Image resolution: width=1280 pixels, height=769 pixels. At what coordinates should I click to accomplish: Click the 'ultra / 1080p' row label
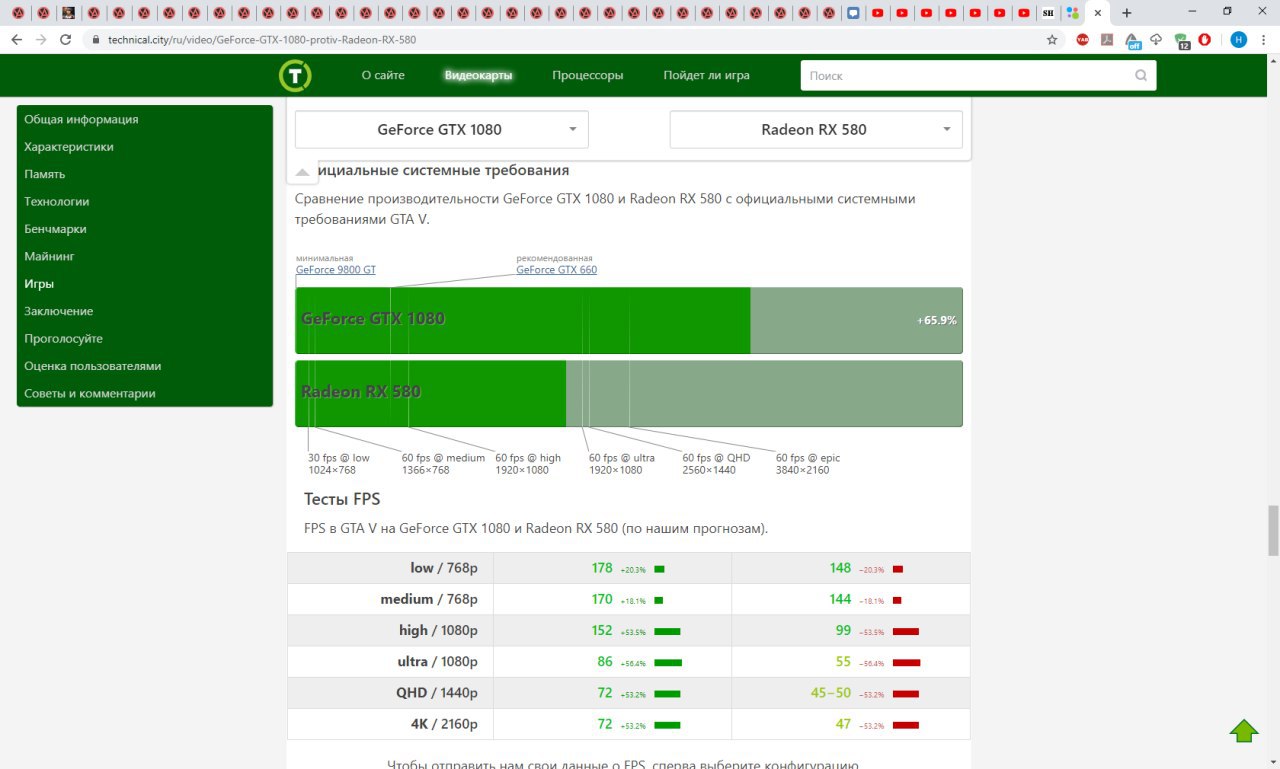437,661
